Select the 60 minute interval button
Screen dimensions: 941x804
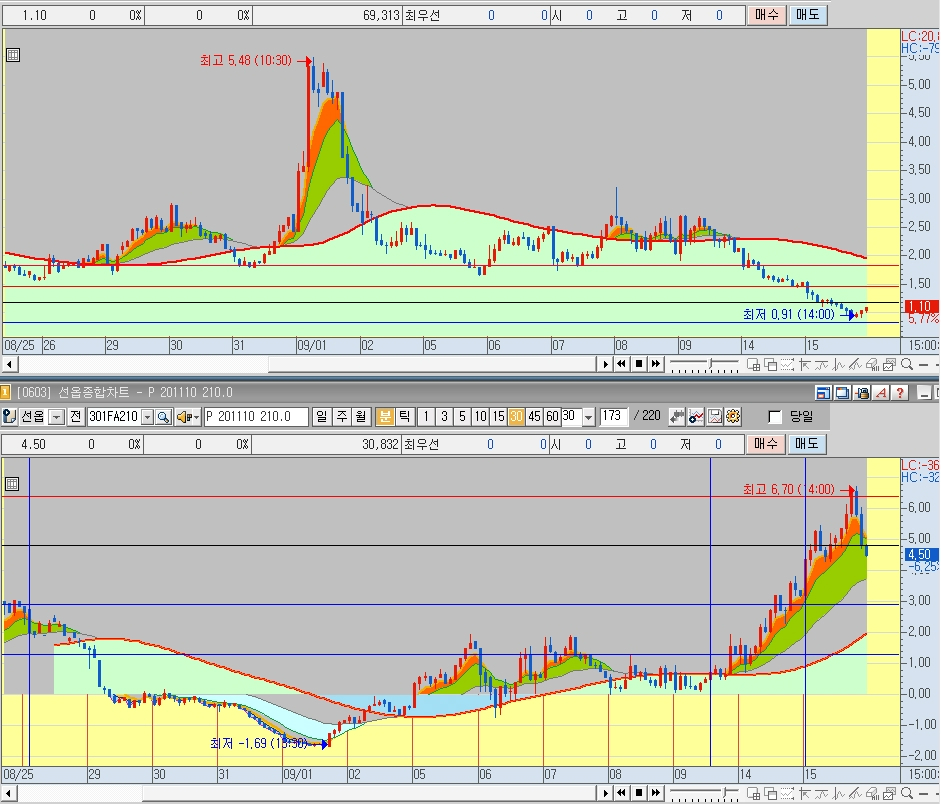coord(552,416)
